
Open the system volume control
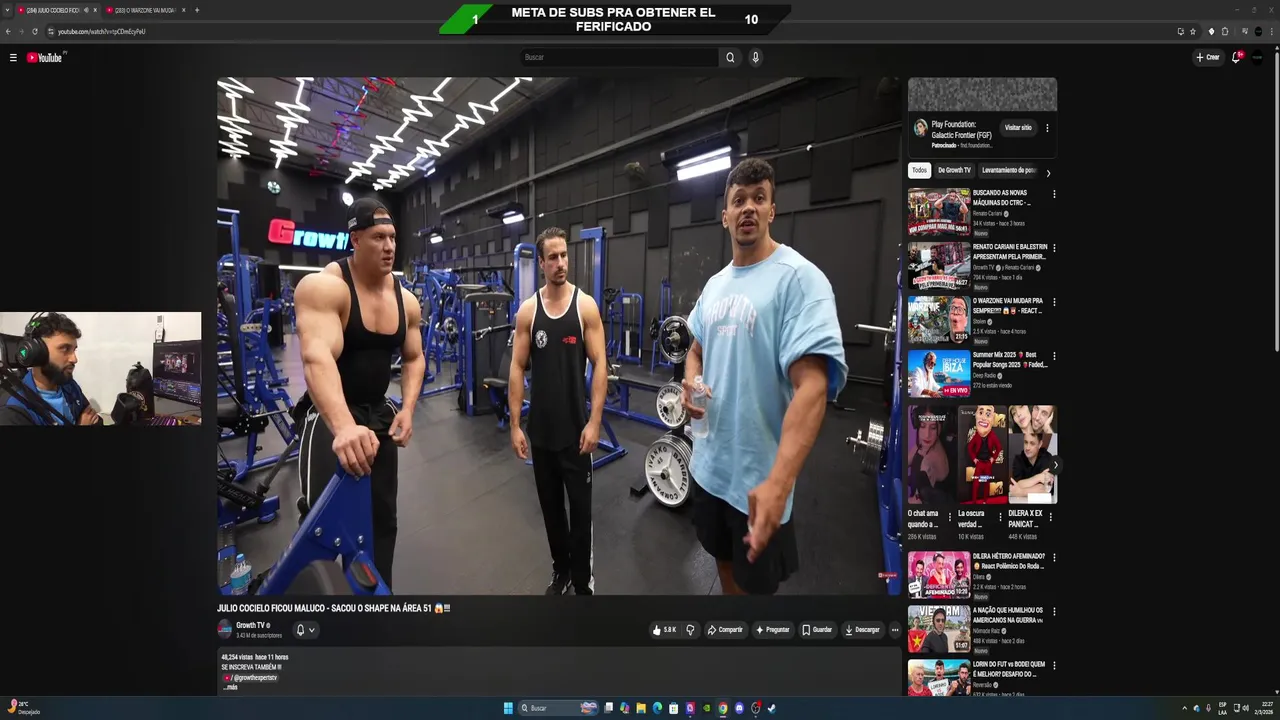click(x=1244, y=708)
